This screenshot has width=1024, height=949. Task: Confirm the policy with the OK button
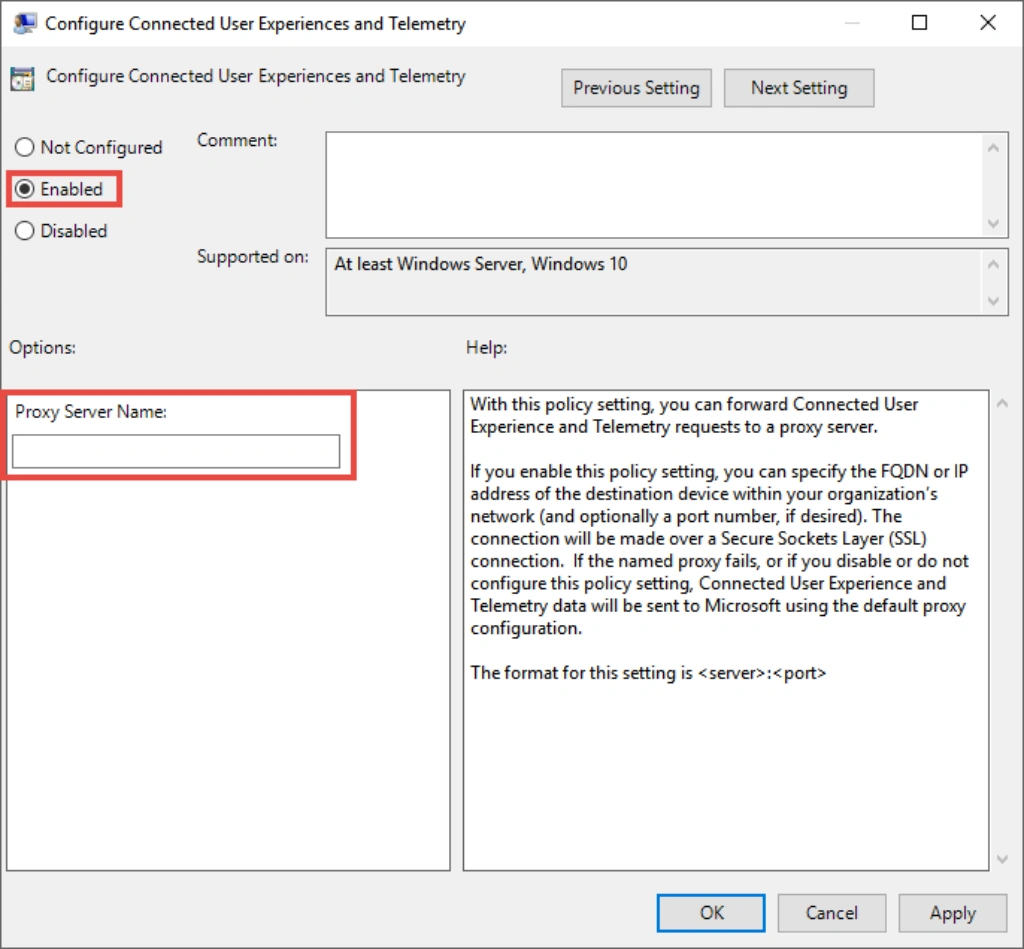coord(710,912)
